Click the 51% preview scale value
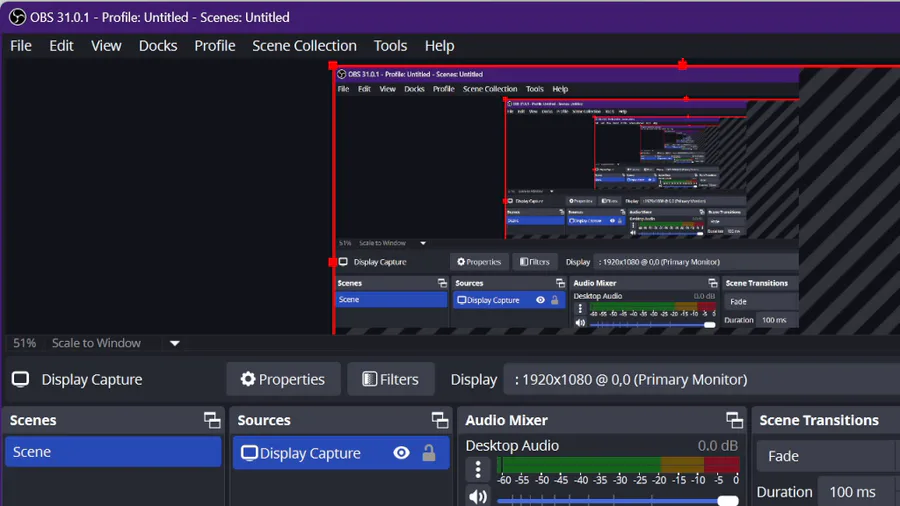The height and width of the screenshot is (506, 900). point(25,343)
